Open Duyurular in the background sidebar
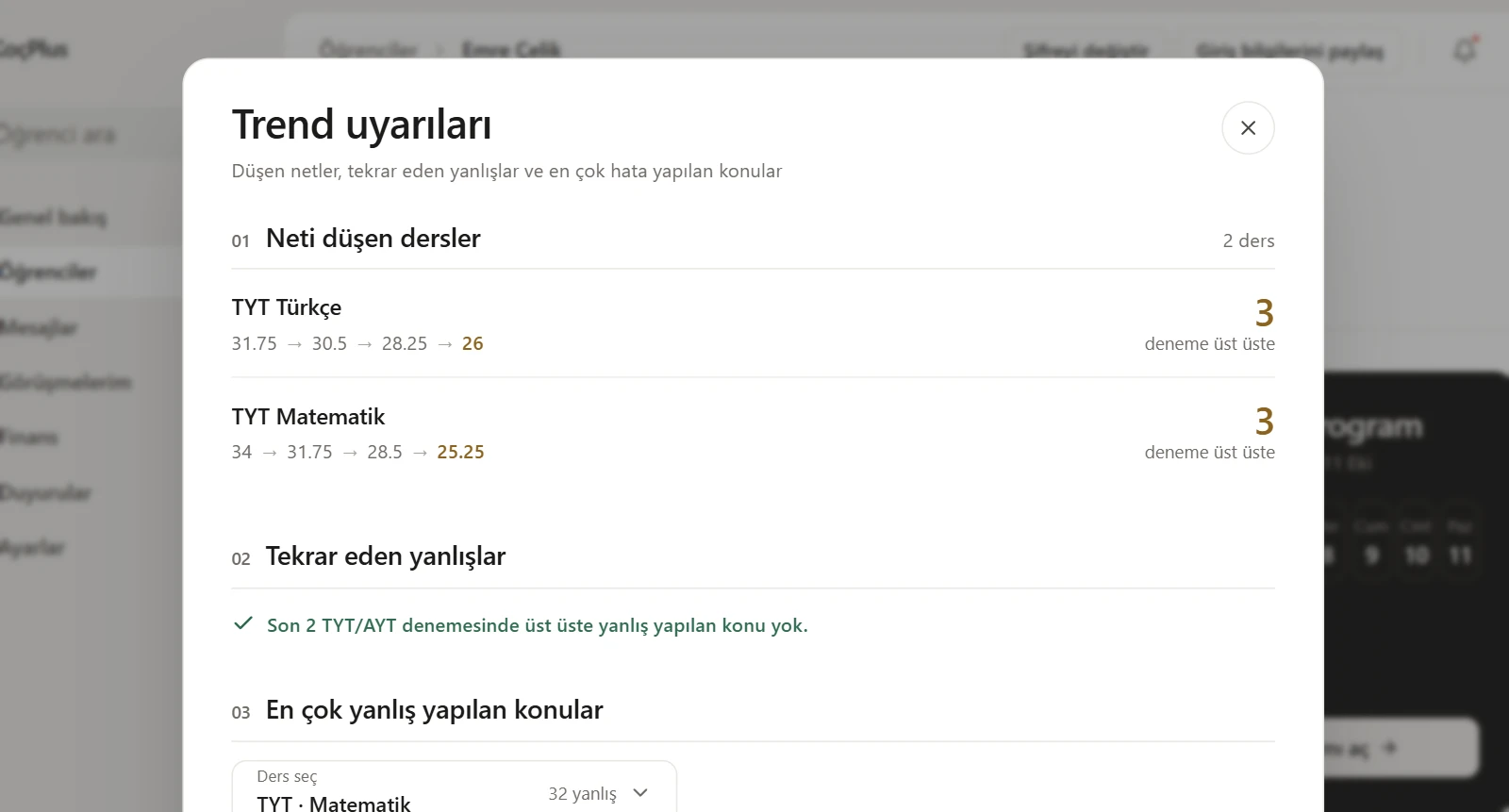Image resolution: width=1509 pixels, height=812 pixels. [45, 492]
